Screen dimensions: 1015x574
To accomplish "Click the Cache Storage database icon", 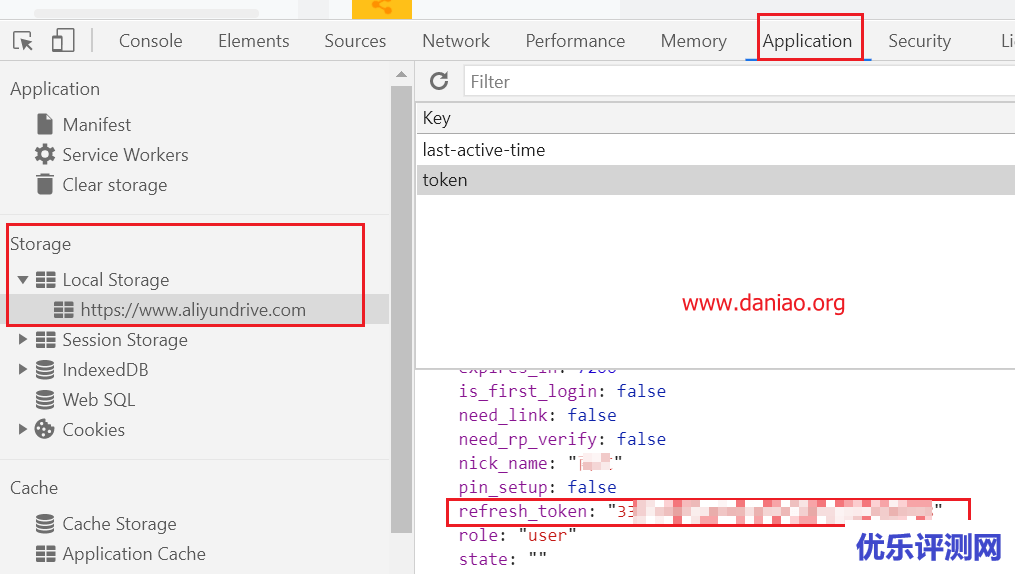I will (x=45, y=524).
